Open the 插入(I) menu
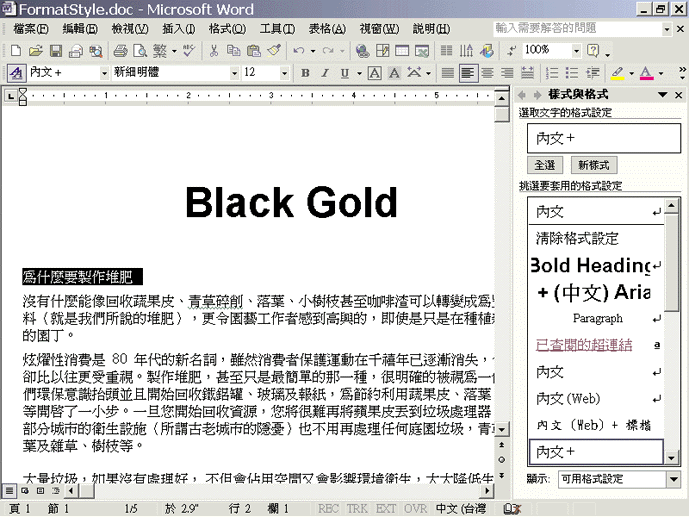689x517 pixels. (179, 29)
